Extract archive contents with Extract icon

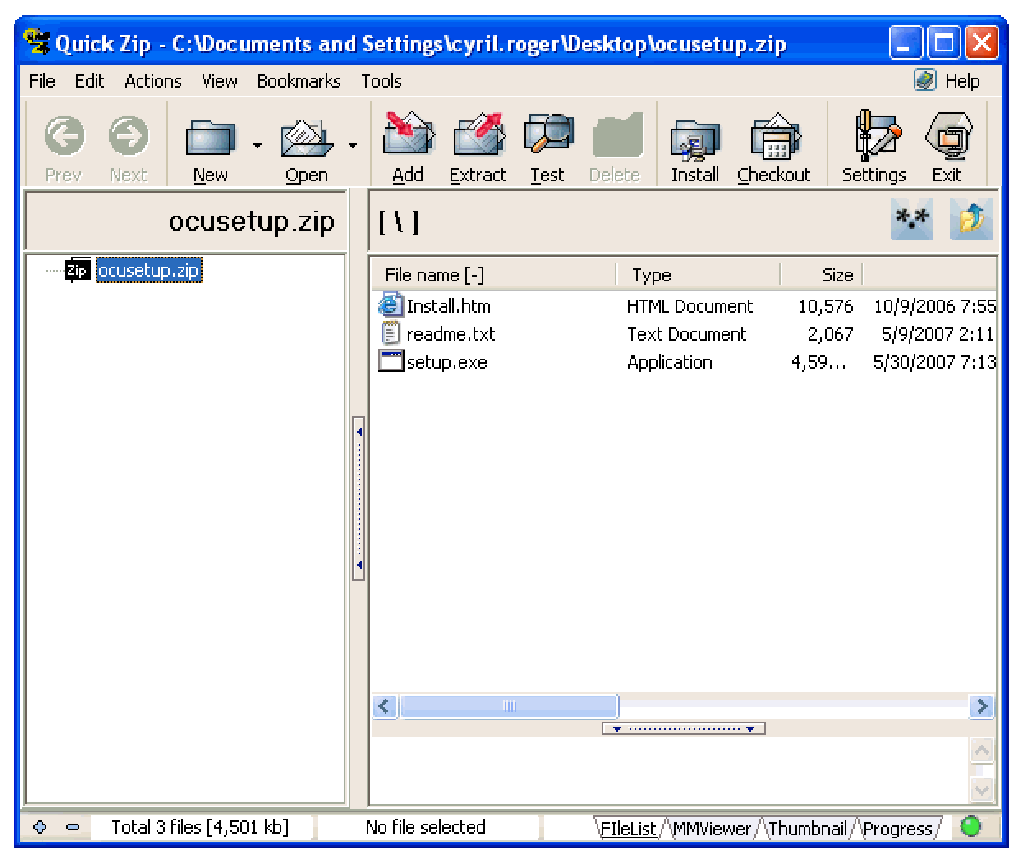478,134
